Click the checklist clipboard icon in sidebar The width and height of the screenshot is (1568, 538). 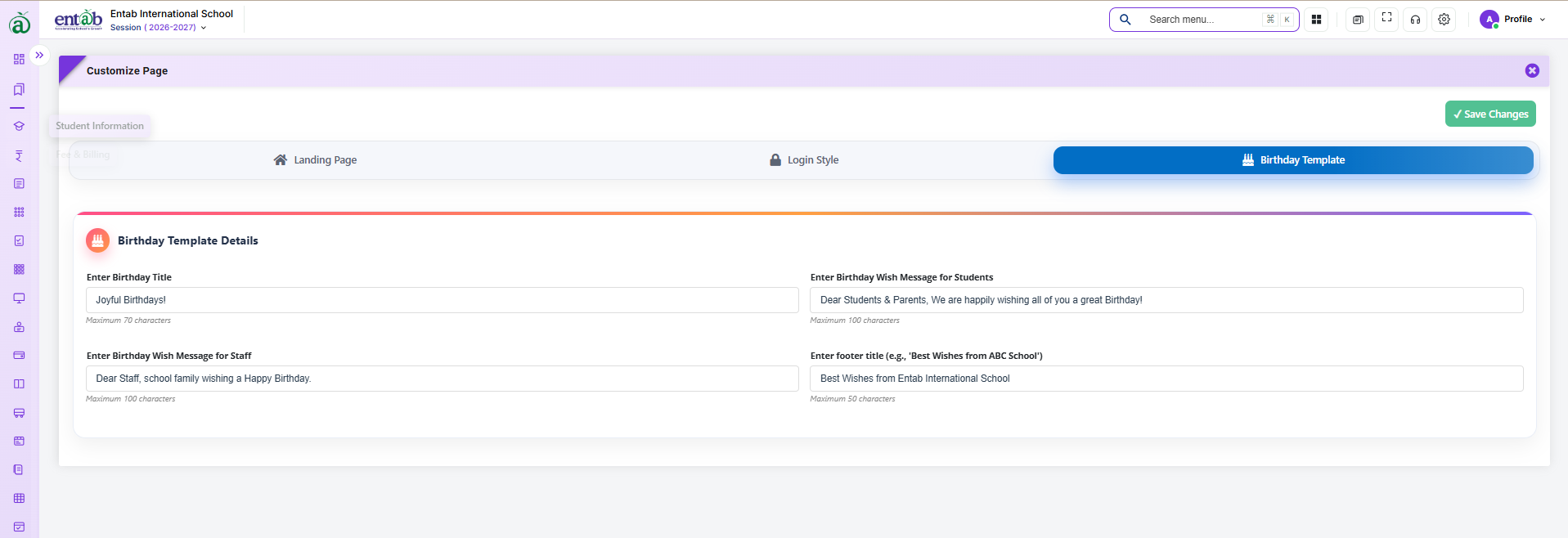pos(19,240)
